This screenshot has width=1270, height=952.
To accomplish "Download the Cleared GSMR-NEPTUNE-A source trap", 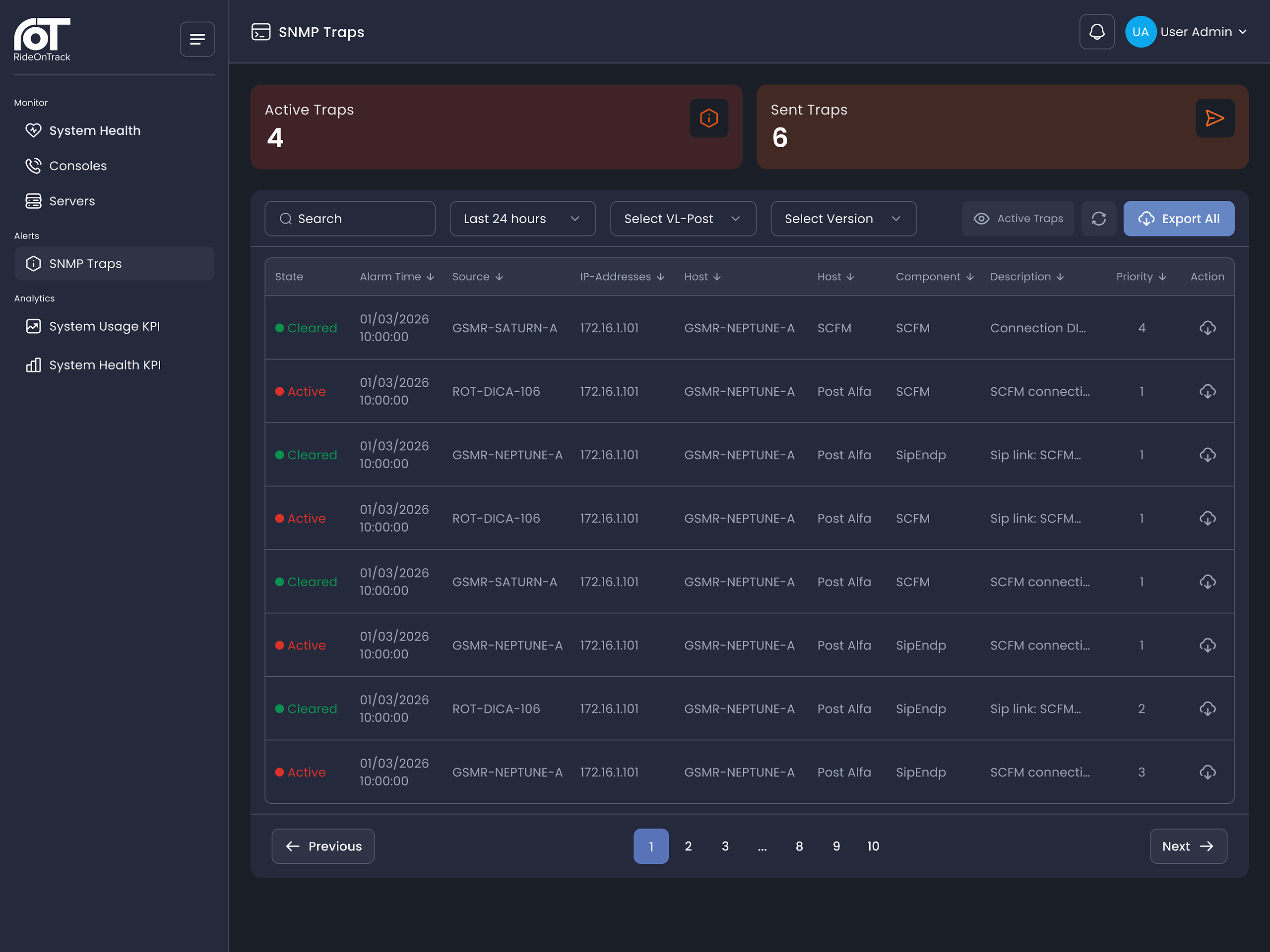I will point(1207,455).
